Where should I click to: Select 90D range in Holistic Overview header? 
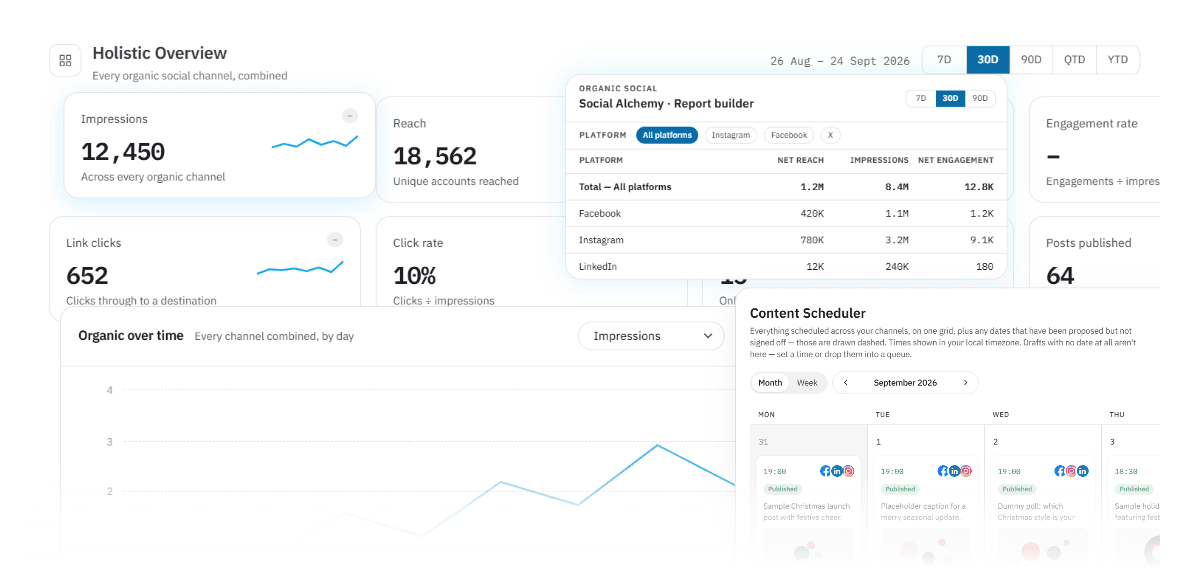click(x=1031, y=59)
